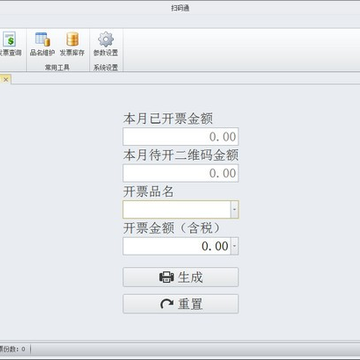Click the 本月已开票金额 label text
360x360 pixels.
coord(168,119)
